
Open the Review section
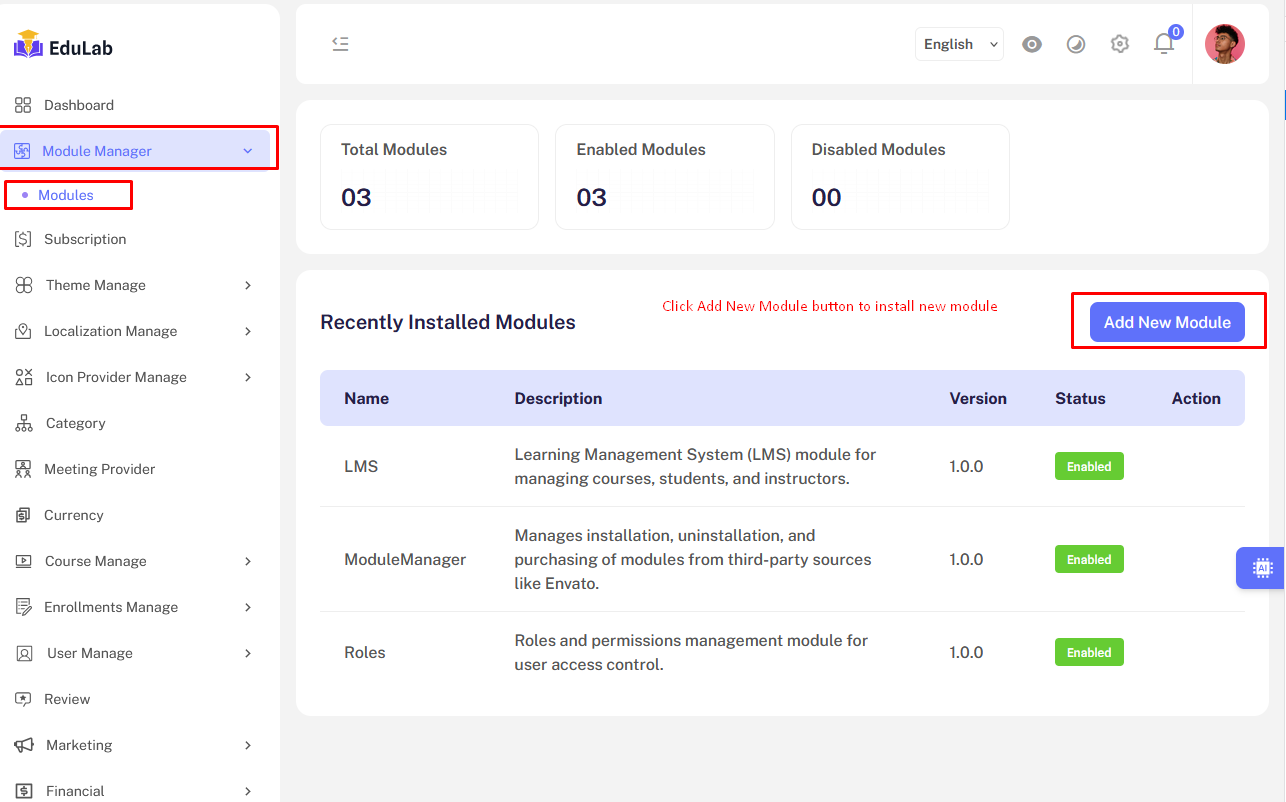tap(66, 699)
